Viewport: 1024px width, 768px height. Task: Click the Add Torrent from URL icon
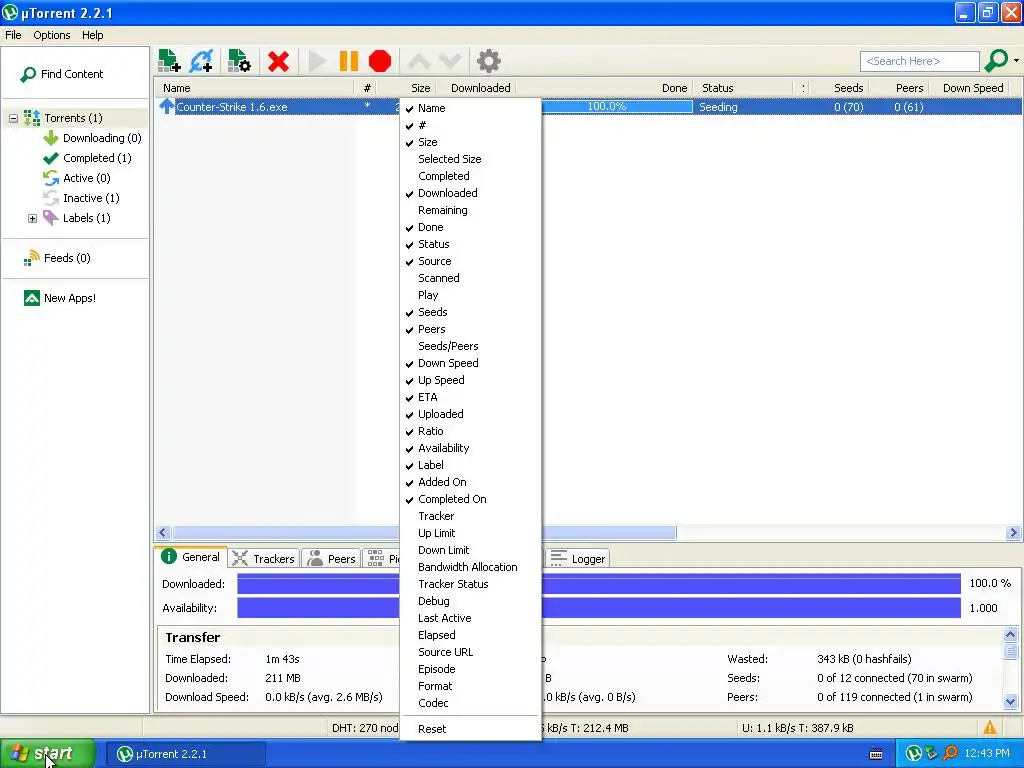coord(201,61)
